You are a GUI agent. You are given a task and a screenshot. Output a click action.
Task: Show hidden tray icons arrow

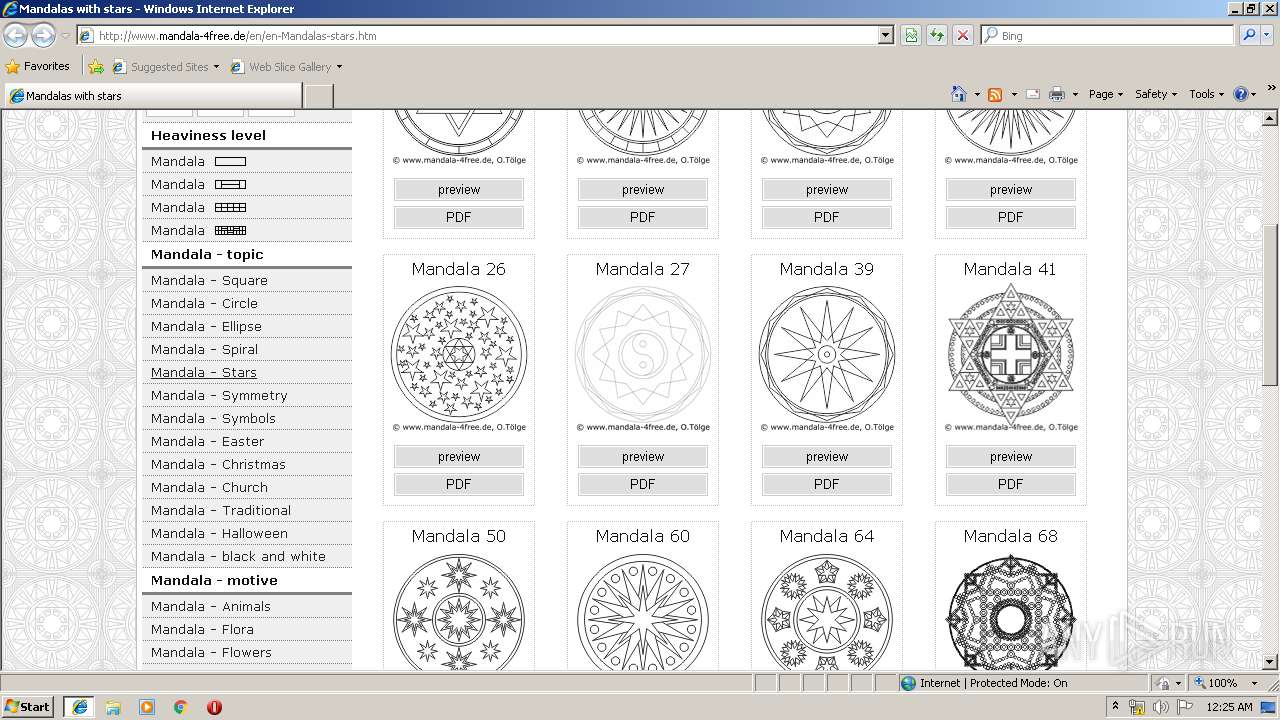(1115, 707)
